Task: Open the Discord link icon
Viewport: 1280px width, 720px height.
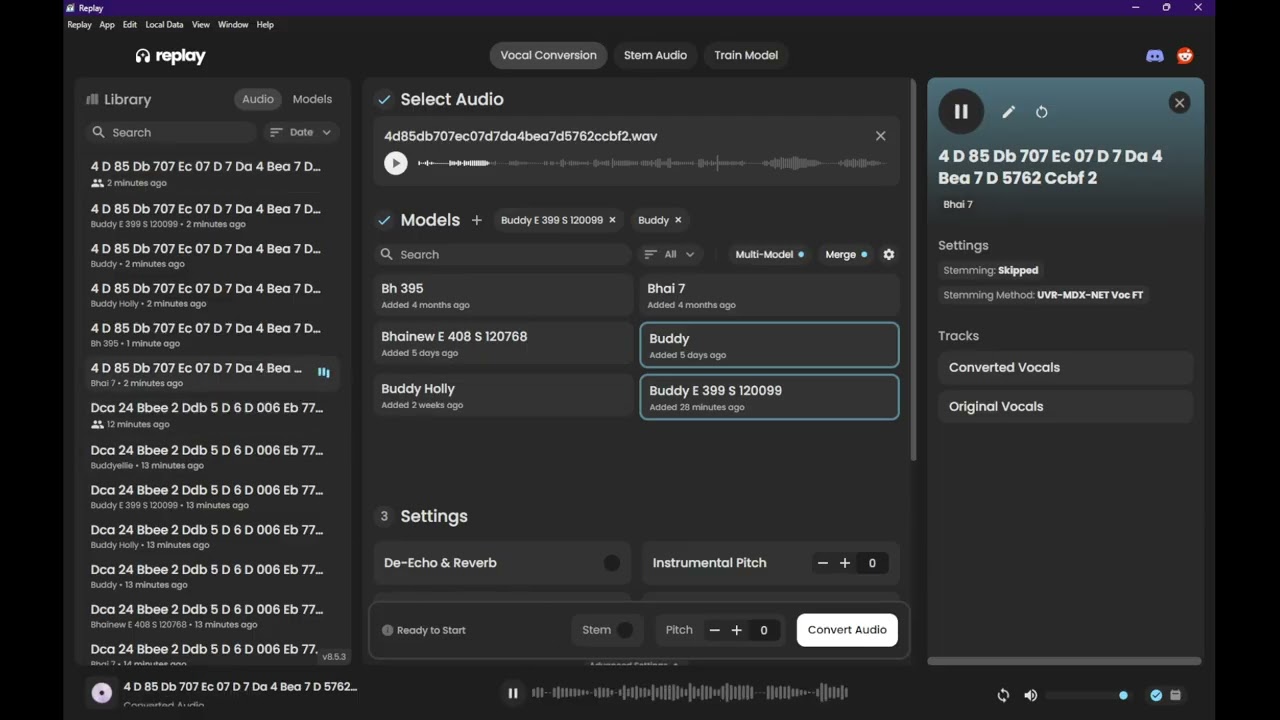Action: tap(1155, 56)
